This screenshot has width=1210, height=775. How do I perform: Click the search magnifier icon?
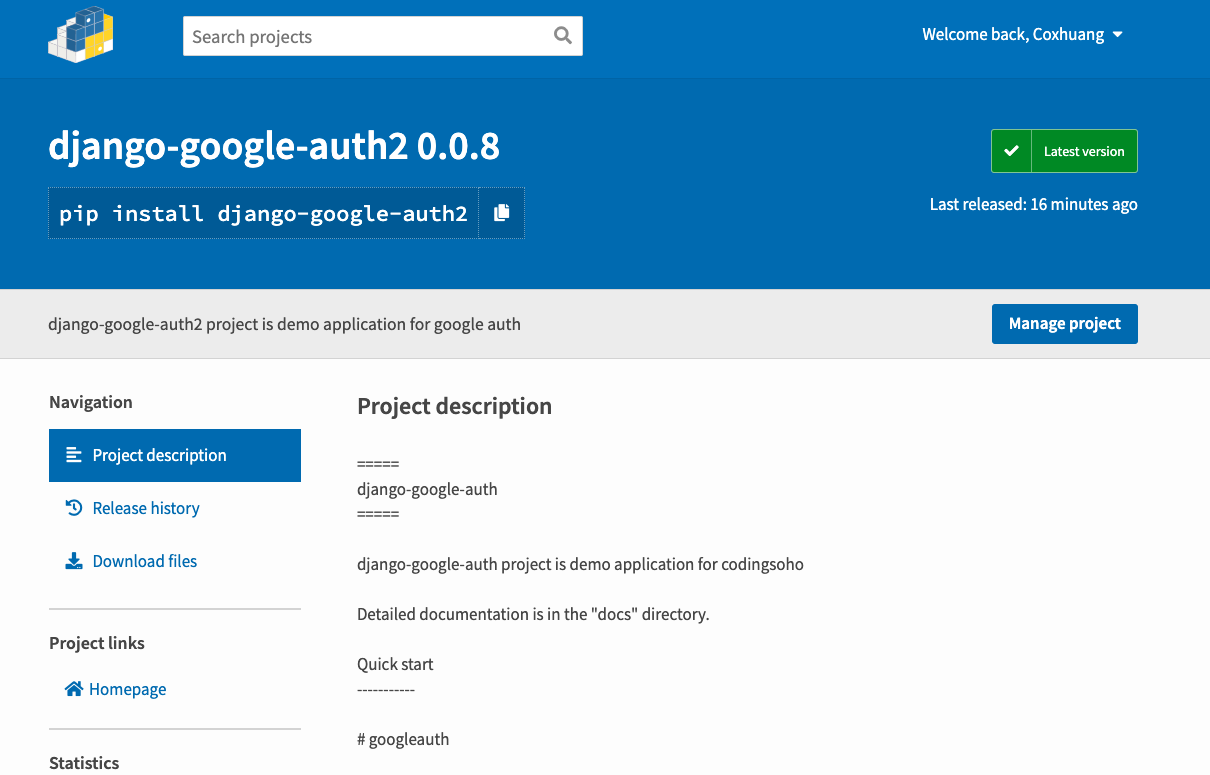[563, 36]
